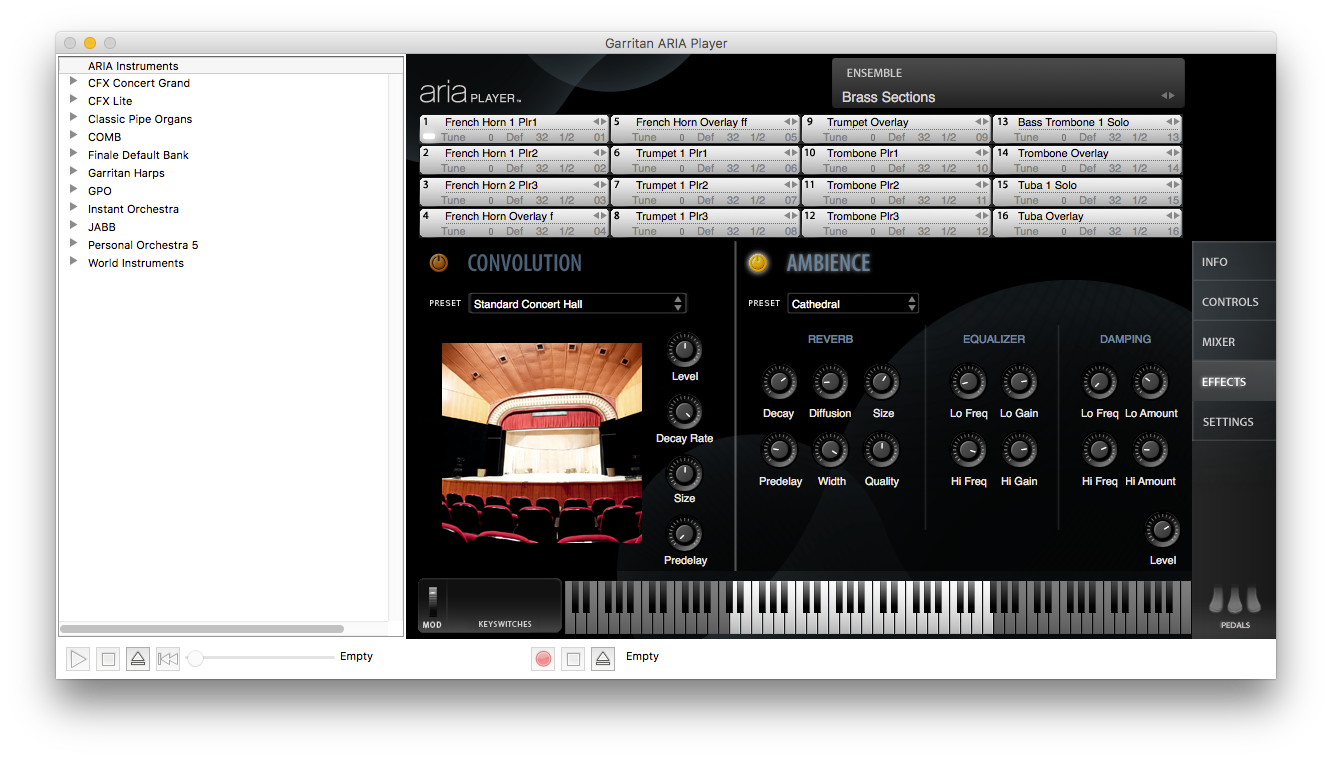Click the Damping Hi Freq knob
Screen dimensions: 1332x759
coord(1100,450)
